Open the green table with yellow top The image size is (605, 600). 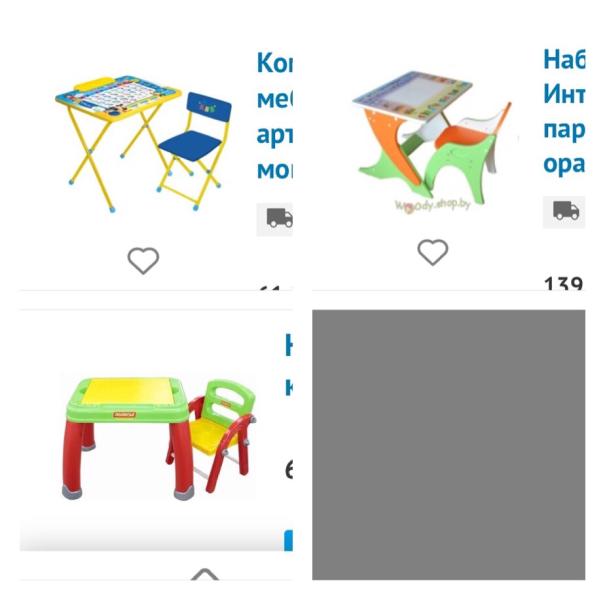tap(127, 438)
